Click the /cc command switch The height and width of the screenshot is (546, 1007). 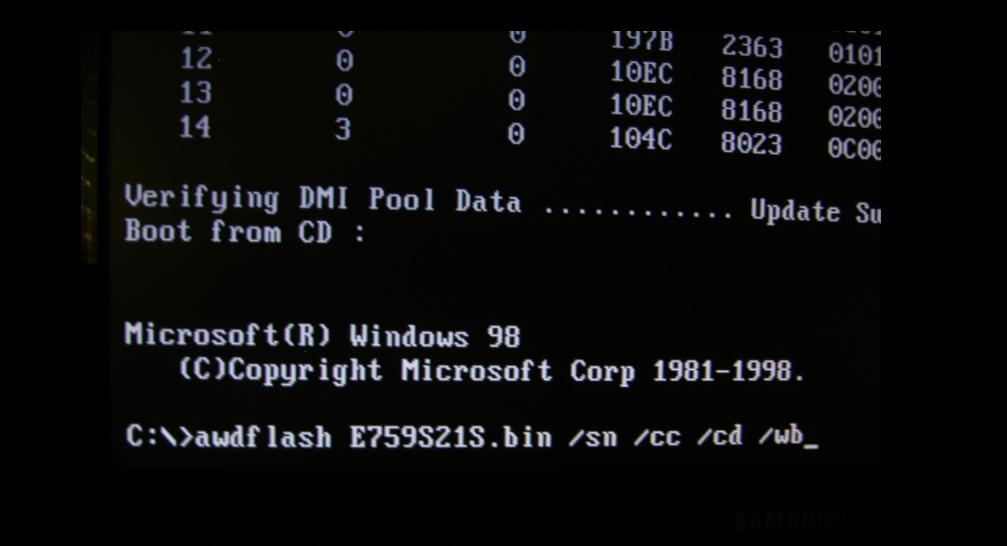tap(657, 437)
